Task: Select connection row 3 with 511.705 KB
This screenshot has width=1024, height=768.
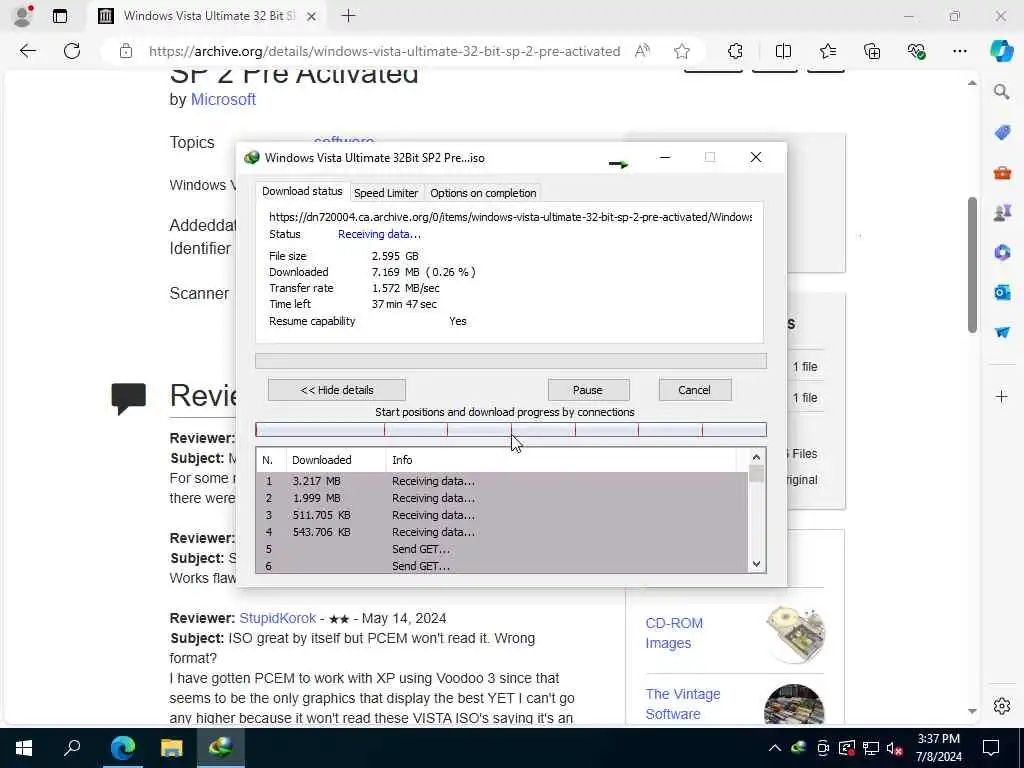Action: coord(502,515)
